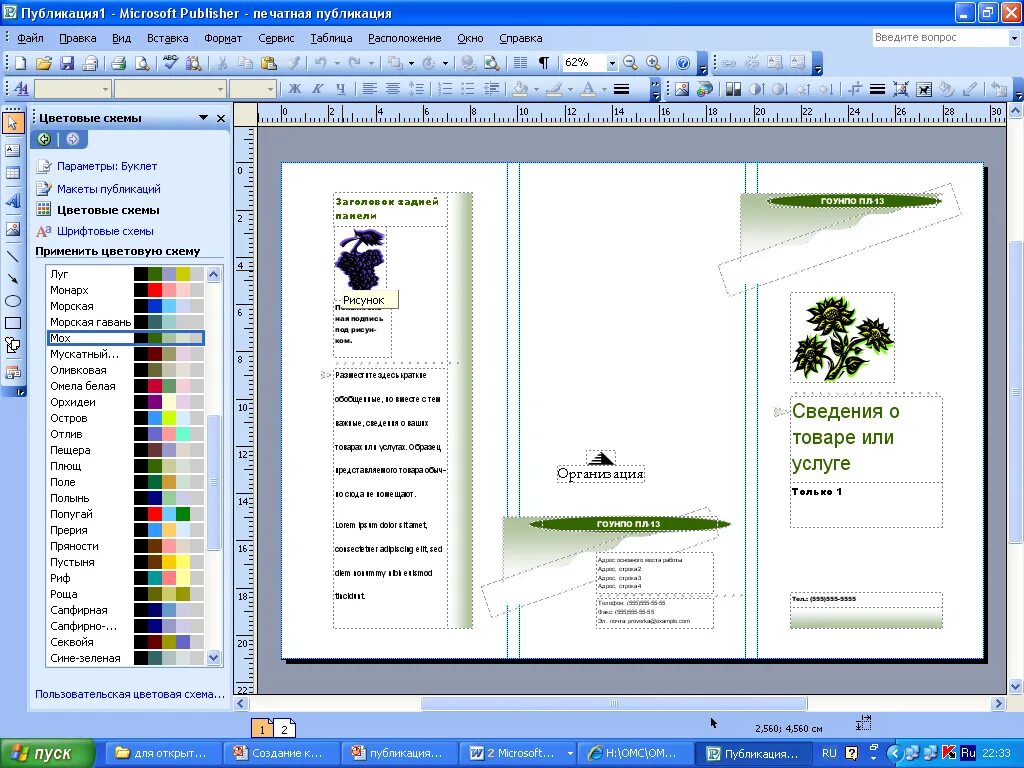This screenshot has width=1024, height=768.
Task: Open the Правка menu
Action: pos(78,38)
